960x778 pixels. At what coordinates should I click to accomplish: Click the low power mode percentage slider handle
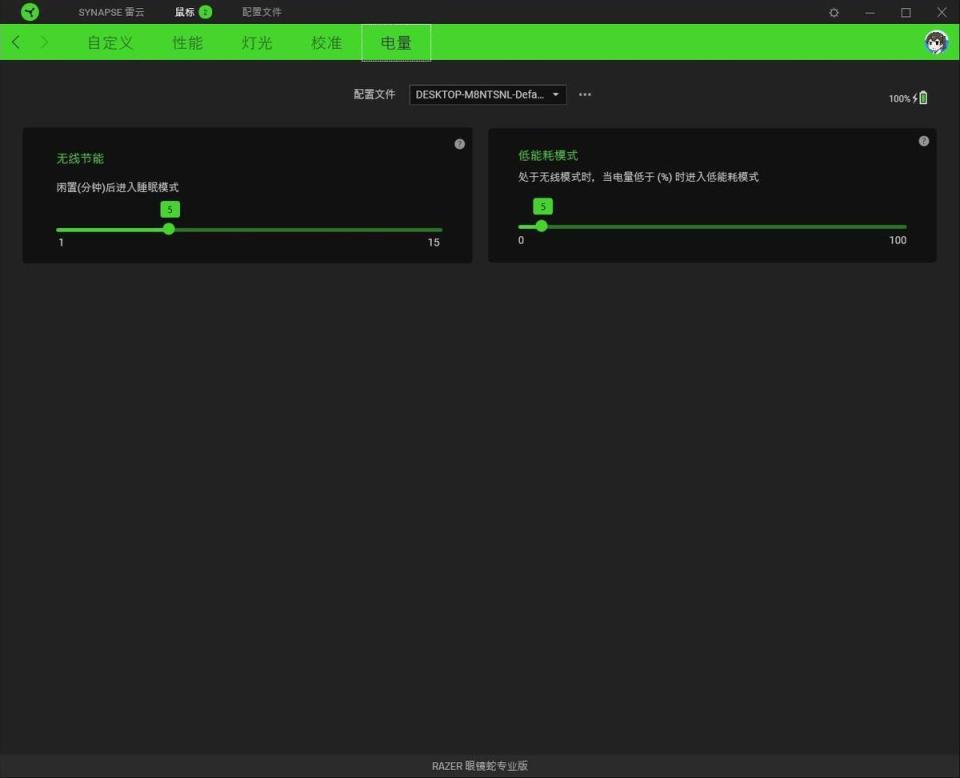(541, 226)
